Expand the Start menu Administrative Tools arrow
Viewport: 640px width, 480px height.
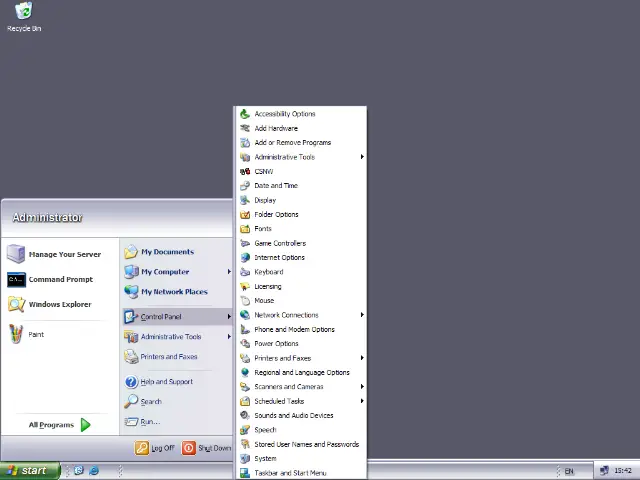click(x=229, y=336)
